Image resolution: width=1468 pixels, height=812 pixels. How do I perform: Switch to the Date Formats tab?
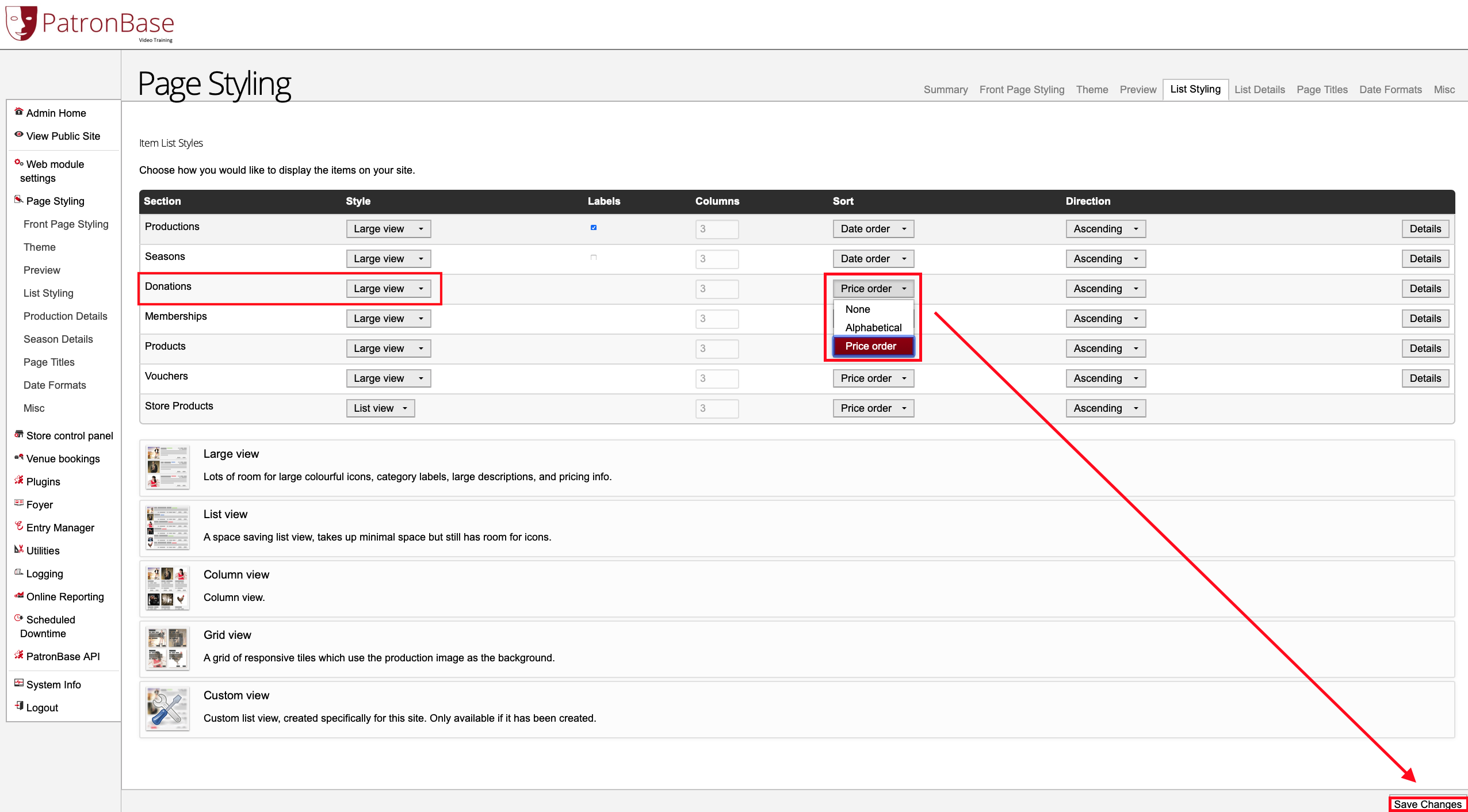pyautogui.click(x=1390, y=90)
